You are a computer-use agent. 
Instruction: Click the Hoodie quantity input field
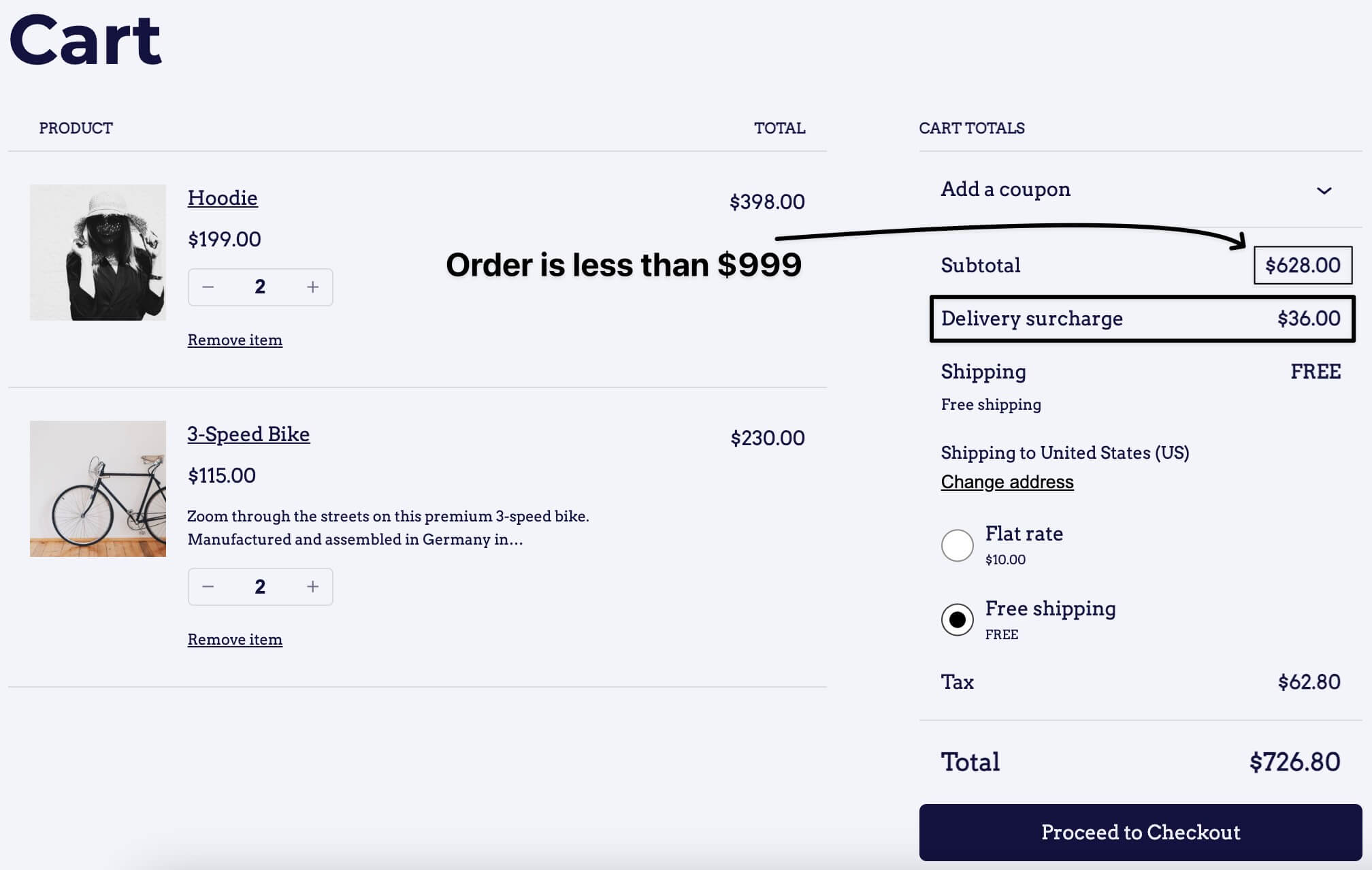click(x=260, y=287)
